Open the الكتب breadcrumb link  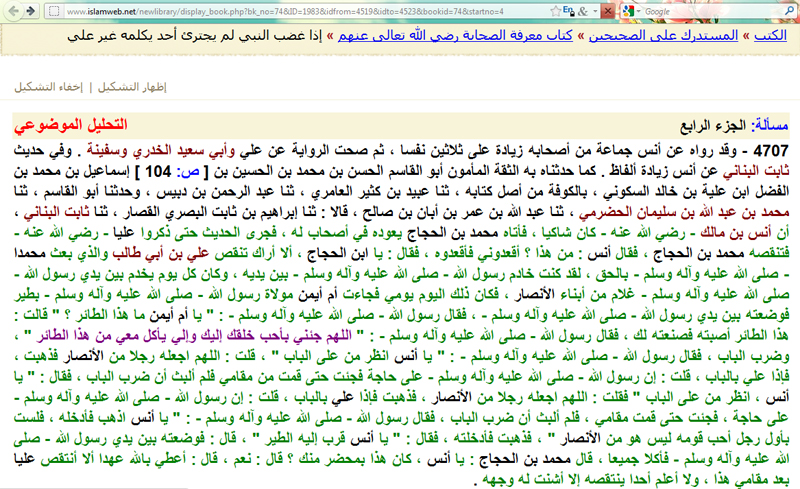(770, 35)
